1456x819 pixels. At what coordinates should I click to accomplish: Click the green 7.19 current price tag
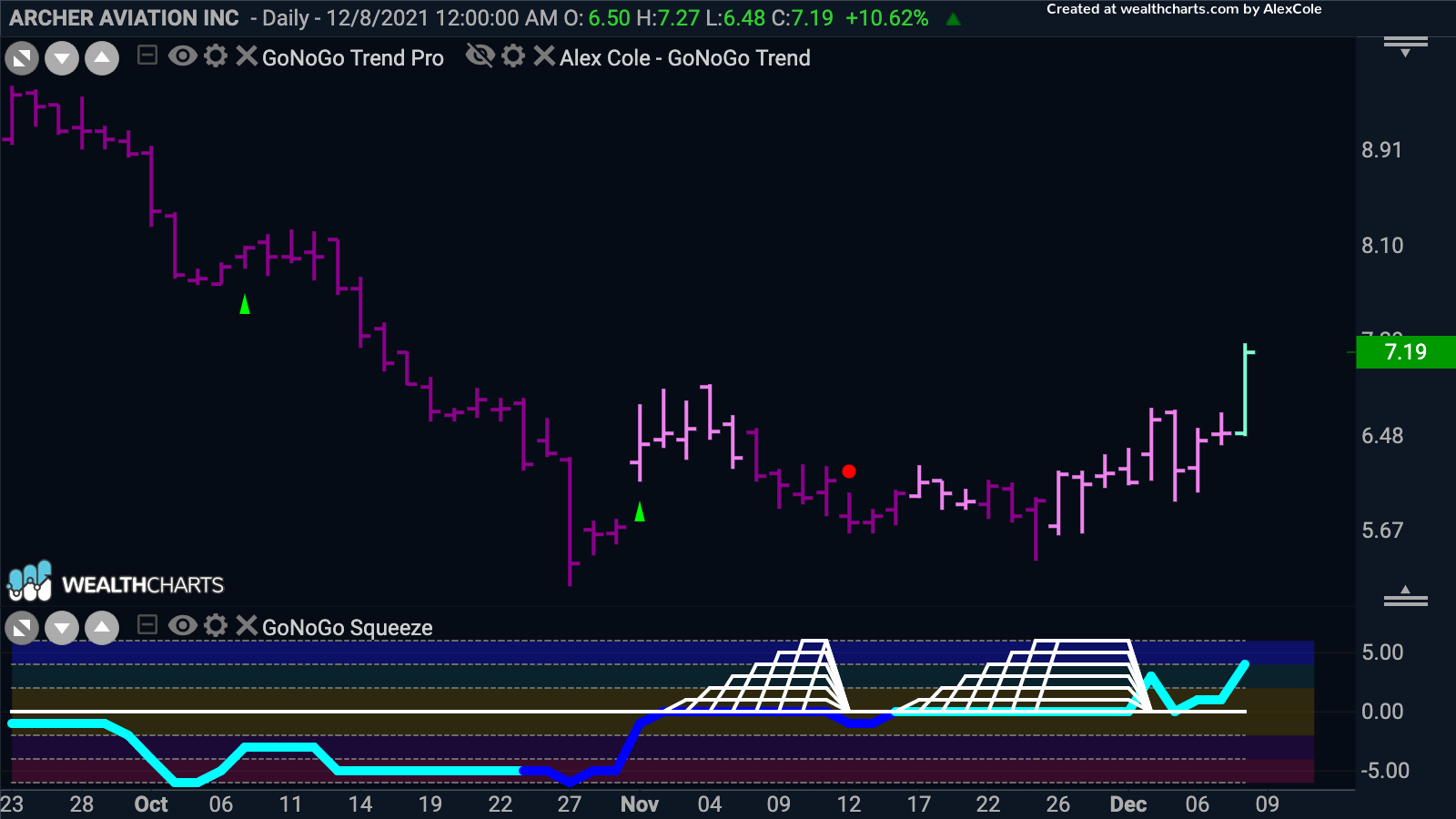(x=1406, y=352)
